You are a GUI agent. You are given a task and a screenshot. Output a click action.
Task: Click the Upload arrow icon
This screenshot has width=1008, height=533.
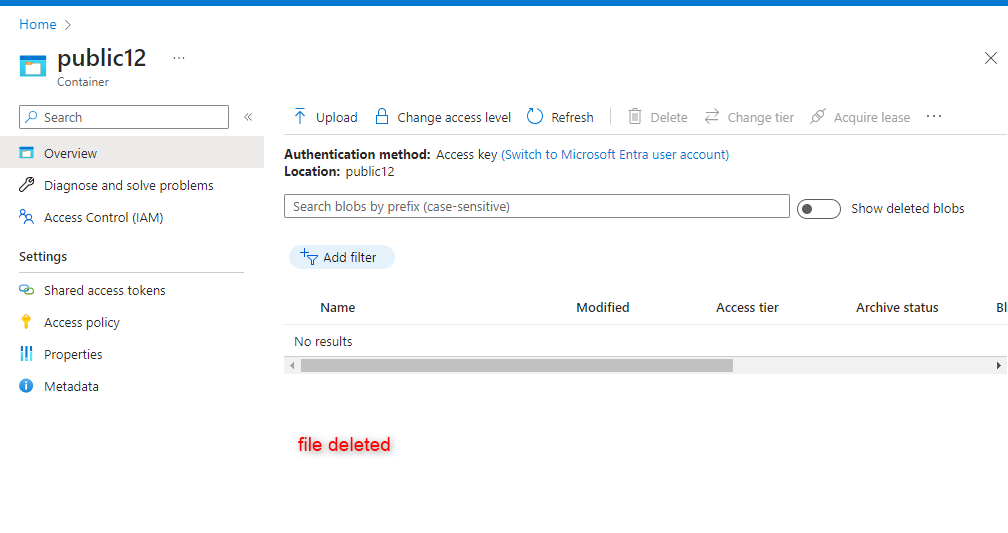click(x=300, y=116)
